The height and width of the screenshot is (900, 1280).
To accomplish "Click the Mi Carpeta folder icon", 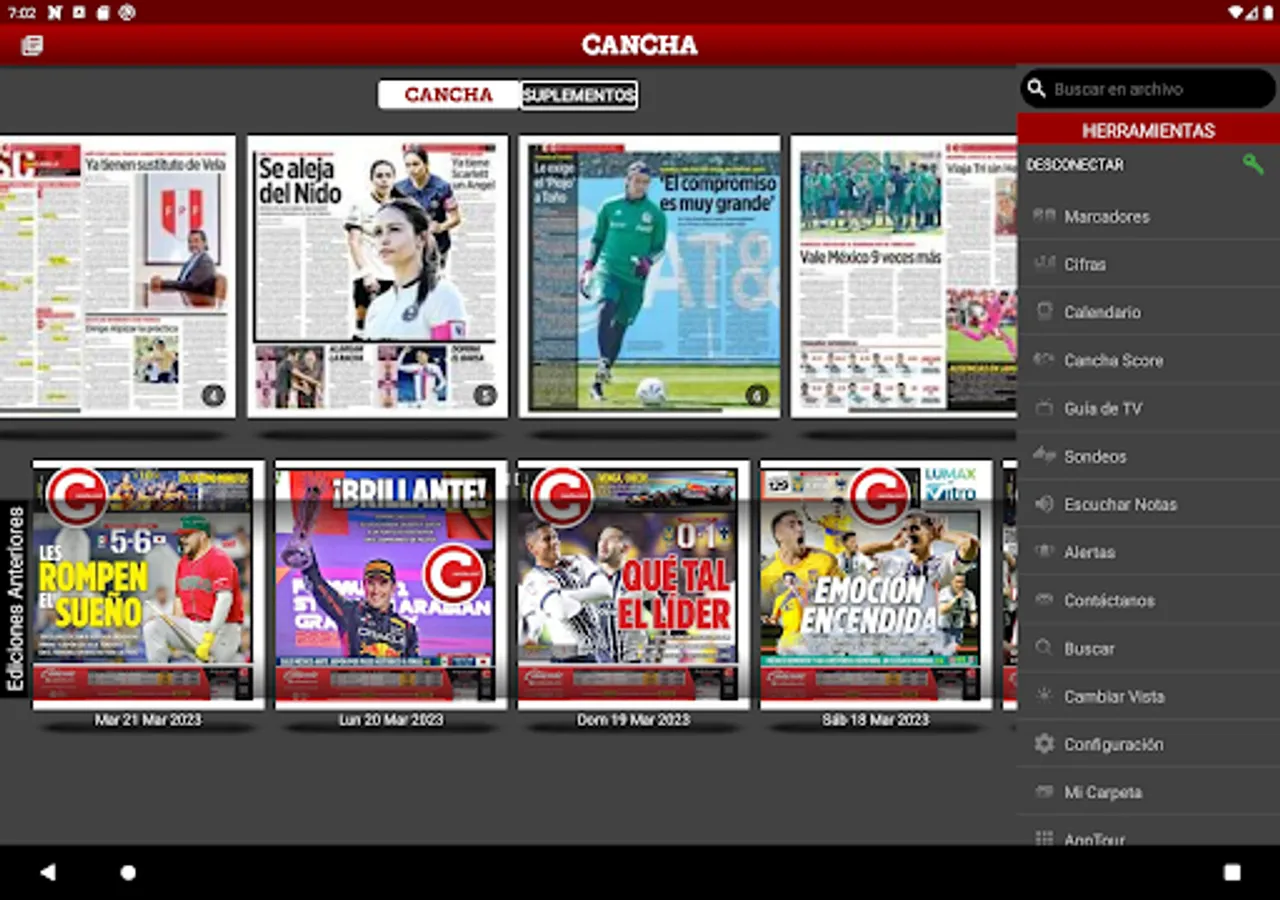I will click(x=1044, y=791).
